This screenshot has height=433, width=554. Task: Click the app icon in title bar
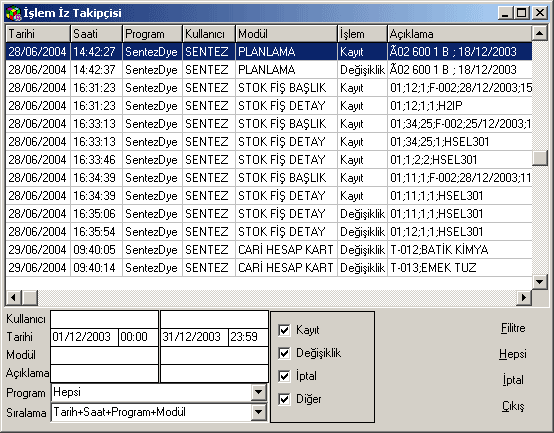click(x=13, y=13)
